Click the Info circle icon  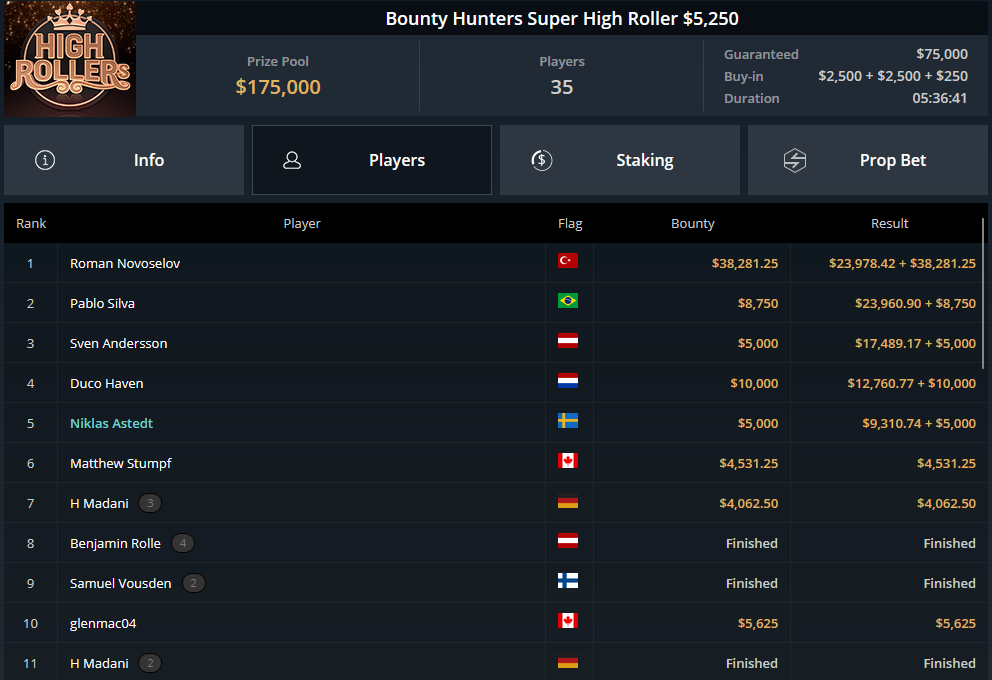(x=45, y=160)
